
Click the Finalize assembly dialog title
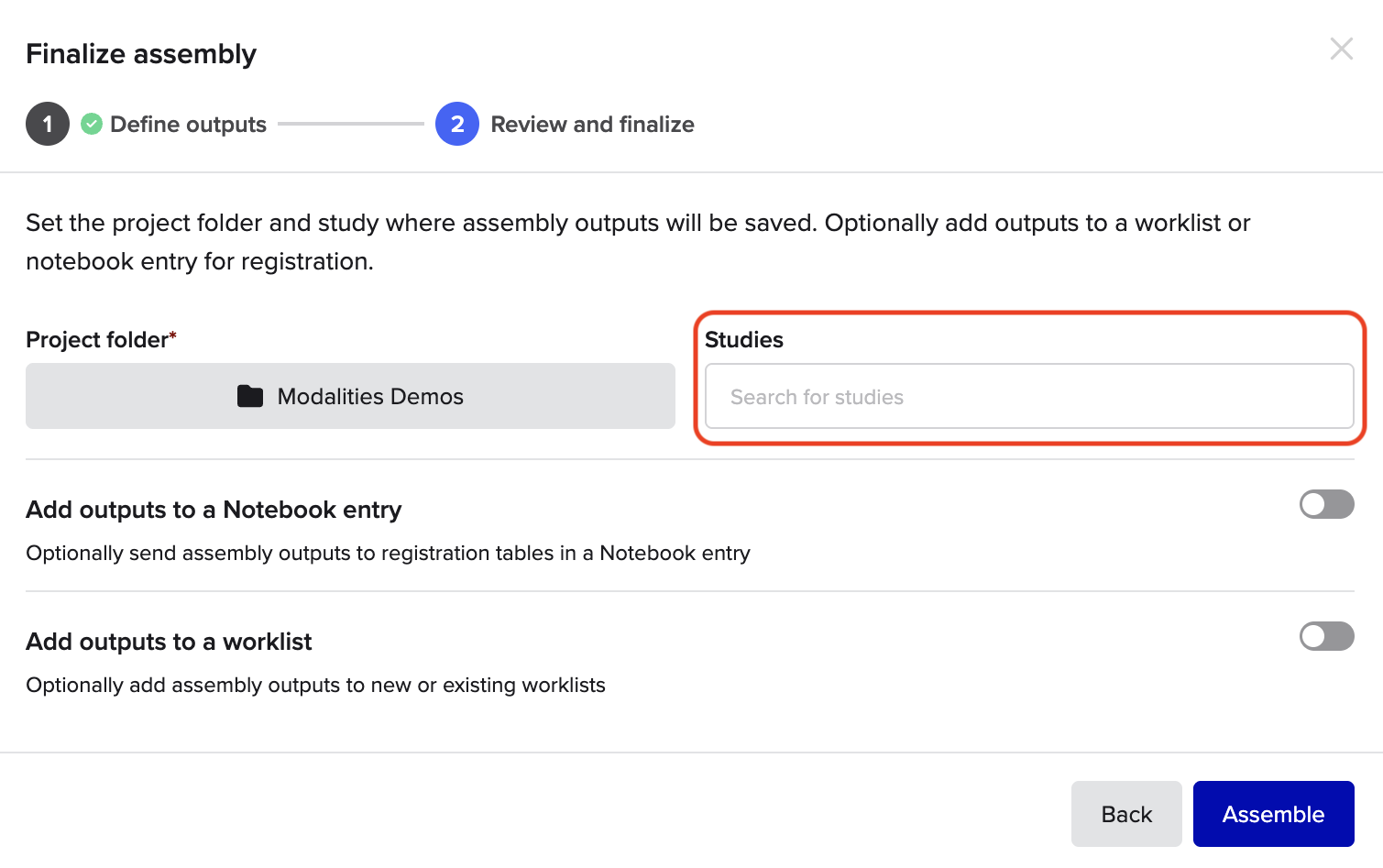pyautogui.click(x=141, y=54)
